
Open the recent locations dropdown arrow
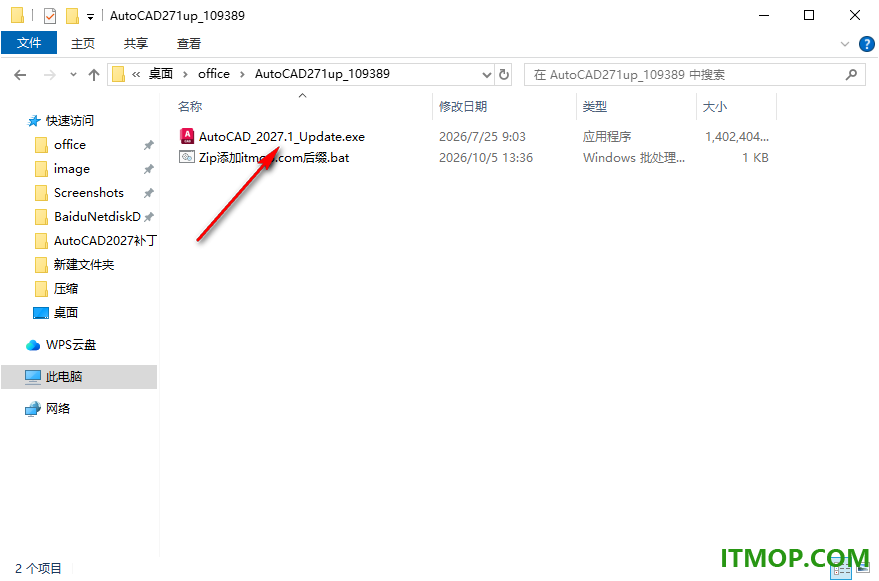(x=73, y=75)
